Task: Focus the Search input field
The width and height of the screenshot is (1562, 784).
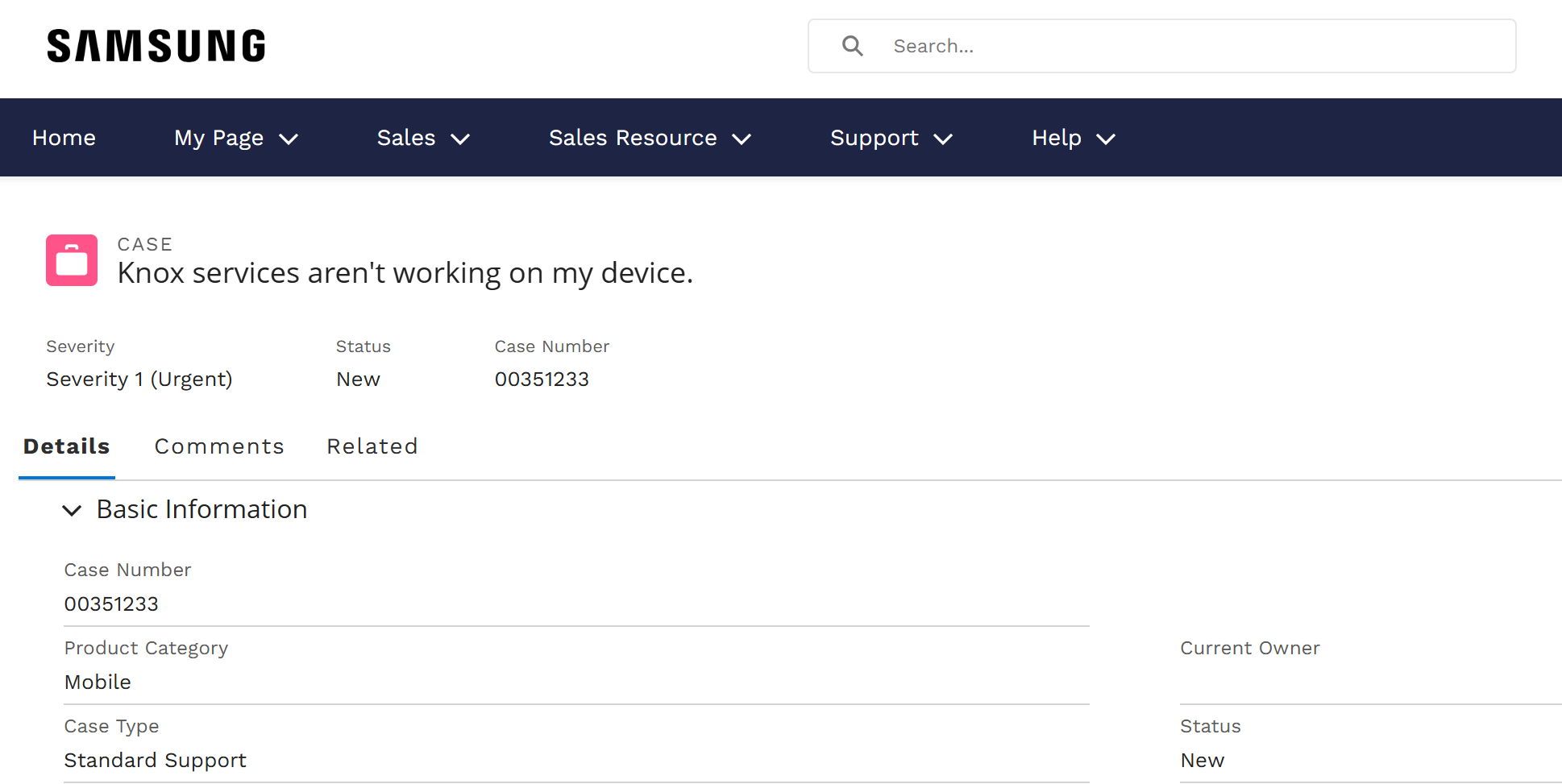Action: coord(1162,46)
